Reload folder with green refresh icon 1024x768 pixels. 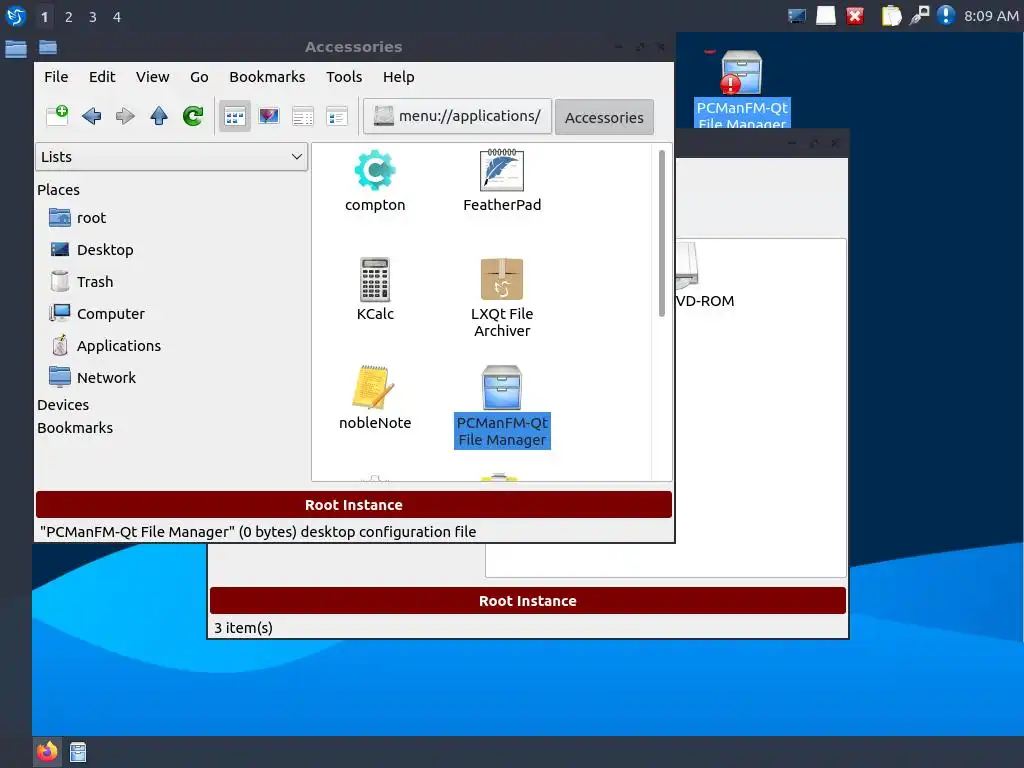193,116
